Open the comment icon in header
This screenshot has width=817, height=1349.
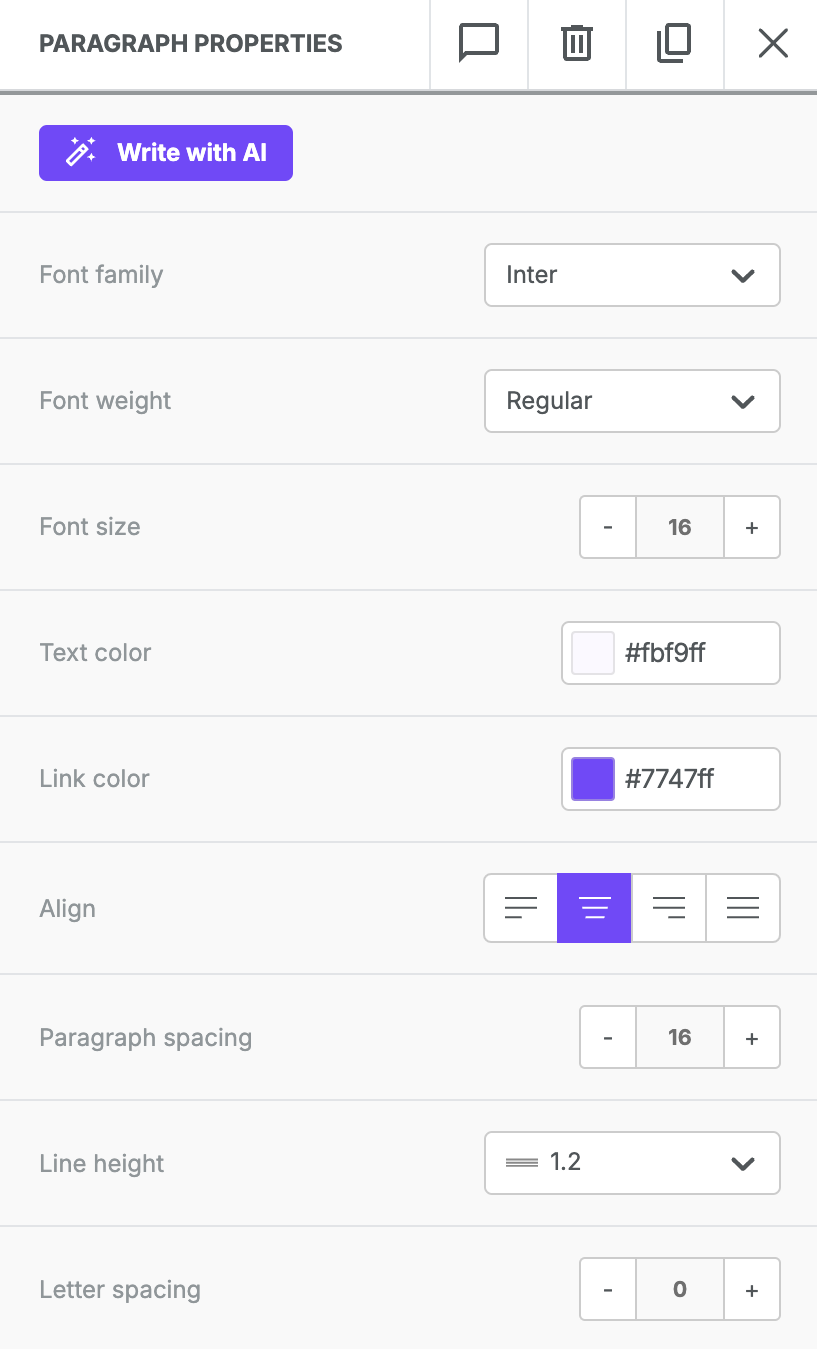coord(478,44)
